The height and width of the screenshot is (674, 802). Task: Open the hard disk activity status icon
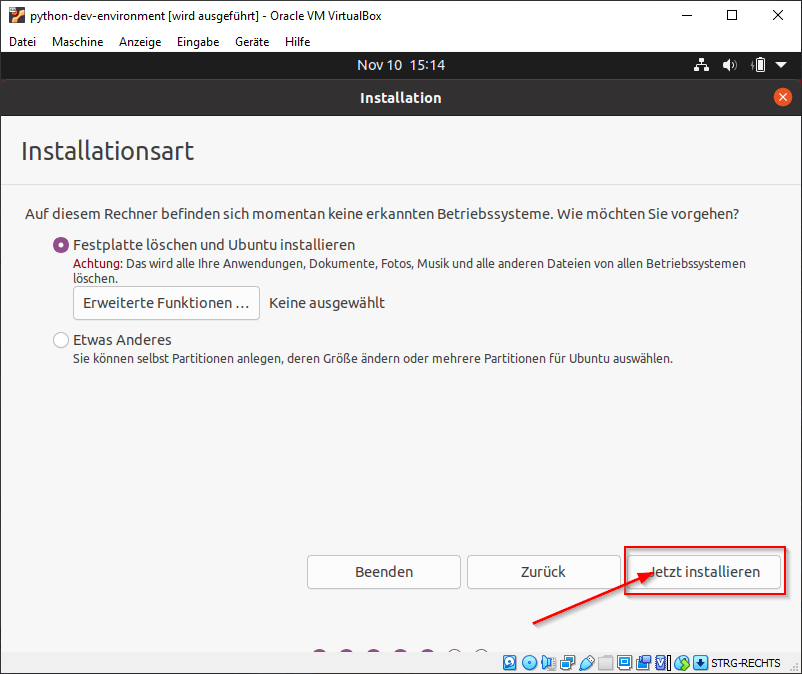pyautogui.click(x=508, y=663)
